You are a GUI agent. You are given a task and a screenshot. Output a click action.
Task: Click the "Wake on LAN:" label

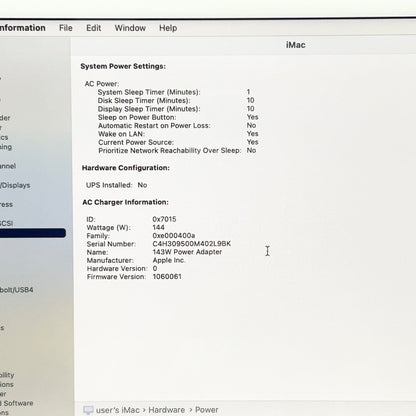tap(121, 134)
